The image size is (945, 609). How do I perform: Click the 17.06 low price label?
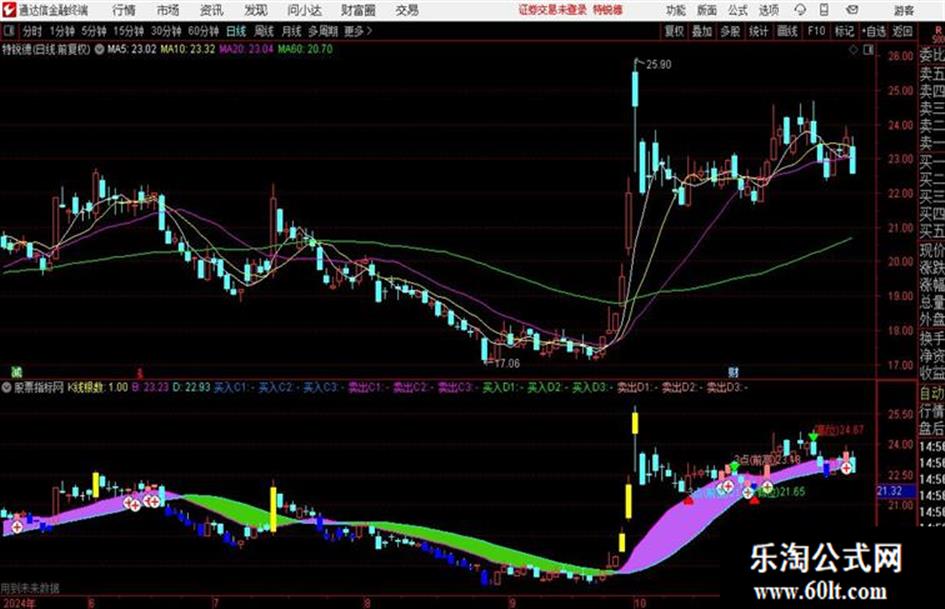pyautogui.click(x=506, y=364)
